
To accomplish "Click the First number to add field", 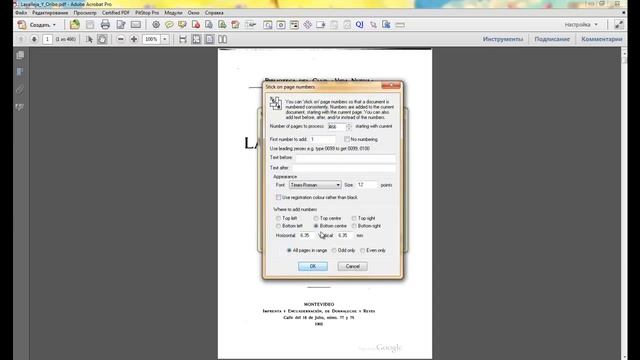I will tap(322, 139).
